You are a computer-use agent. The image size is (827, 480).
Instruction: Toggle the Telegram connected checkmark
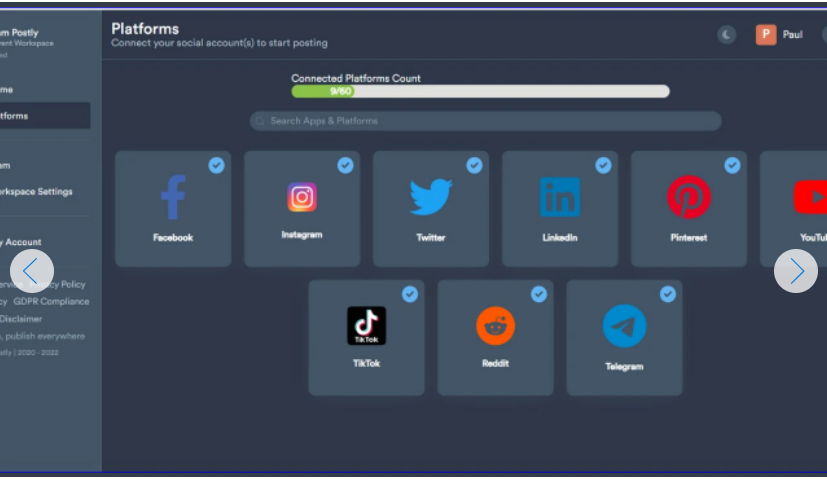(x=668, y=294)
